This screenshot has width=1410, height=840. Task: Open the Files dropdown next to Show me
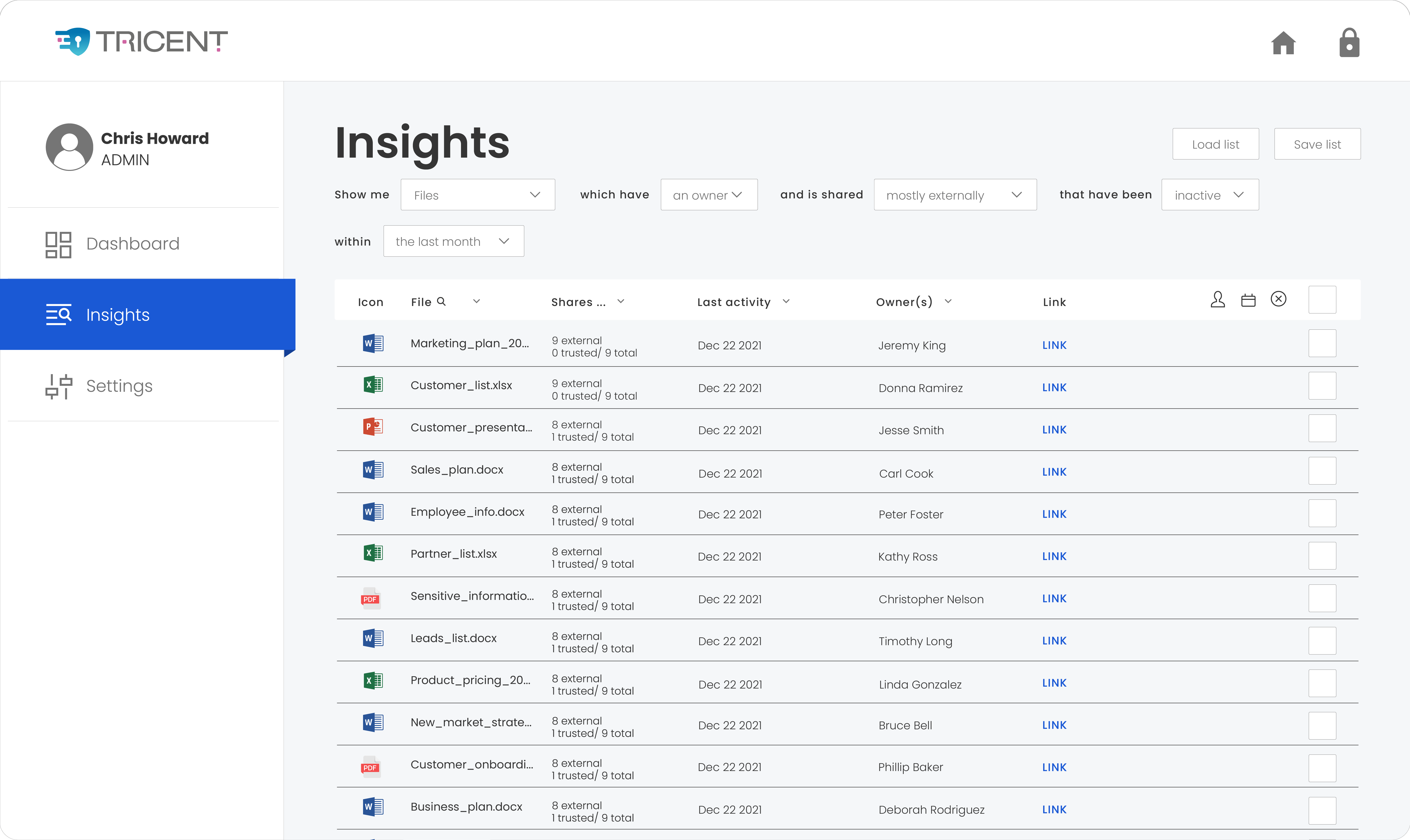tap(477, 195)
